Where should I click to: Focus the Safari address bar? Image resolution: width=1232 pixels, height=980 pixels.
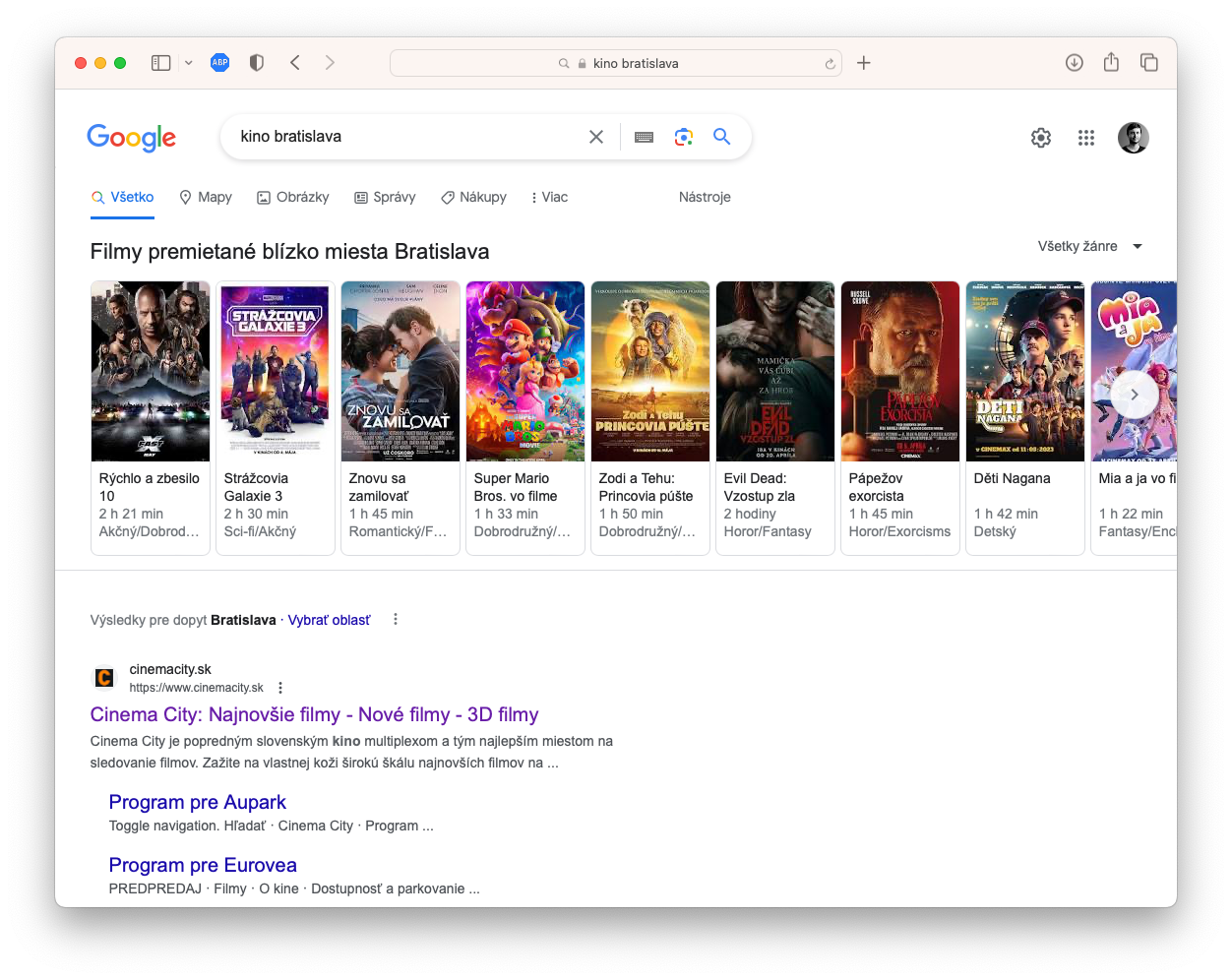616,63
